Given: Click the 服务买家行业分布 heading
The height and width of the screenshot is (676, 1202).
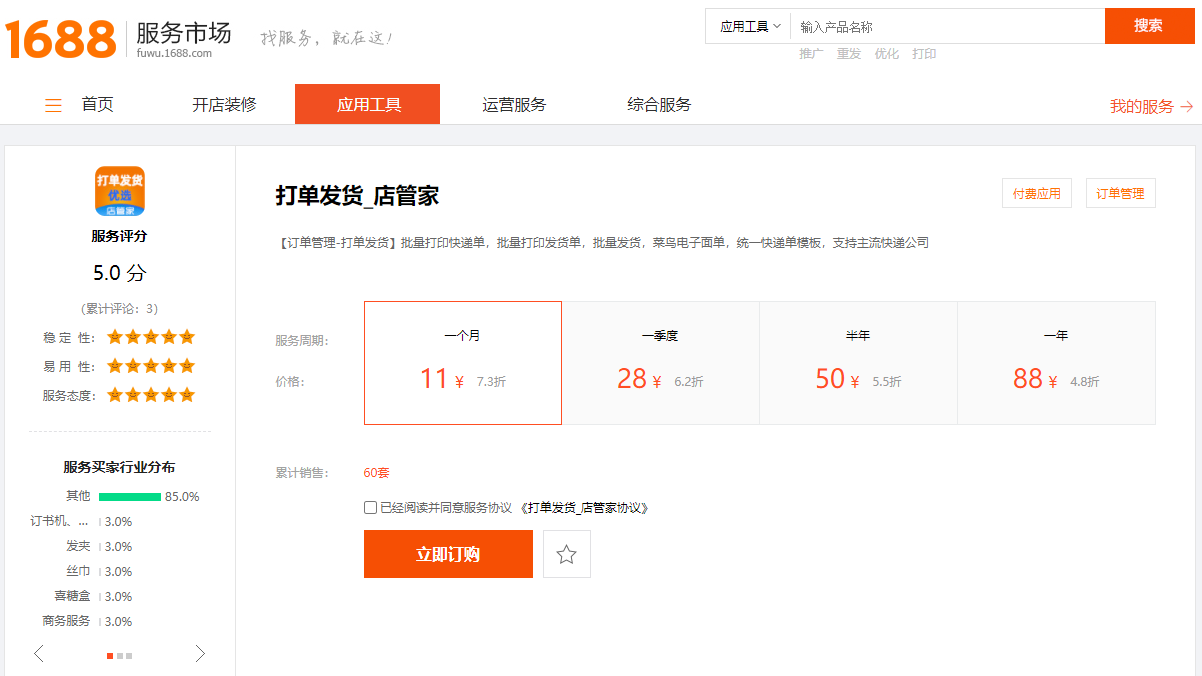Looking at the screenshot, I should (120, 467).
